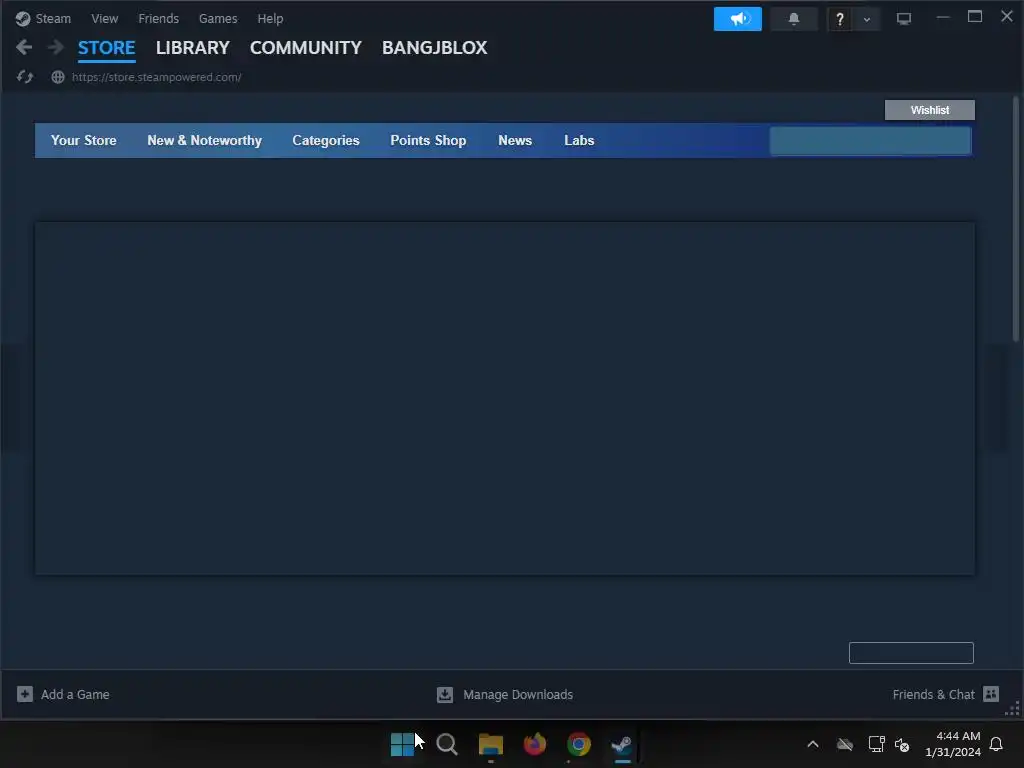Launch Google Chrome from the taskbar
Viewport: 1024px width, 768px height.
click(x=579, y=744)
